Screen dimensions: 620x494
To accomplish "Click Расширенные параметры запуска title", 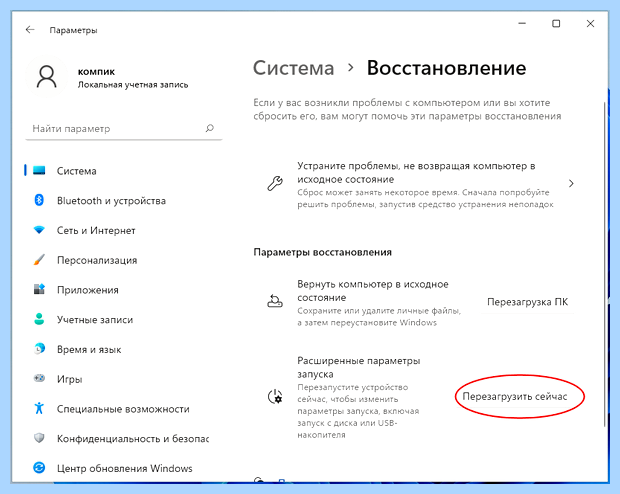I will 359,367.
